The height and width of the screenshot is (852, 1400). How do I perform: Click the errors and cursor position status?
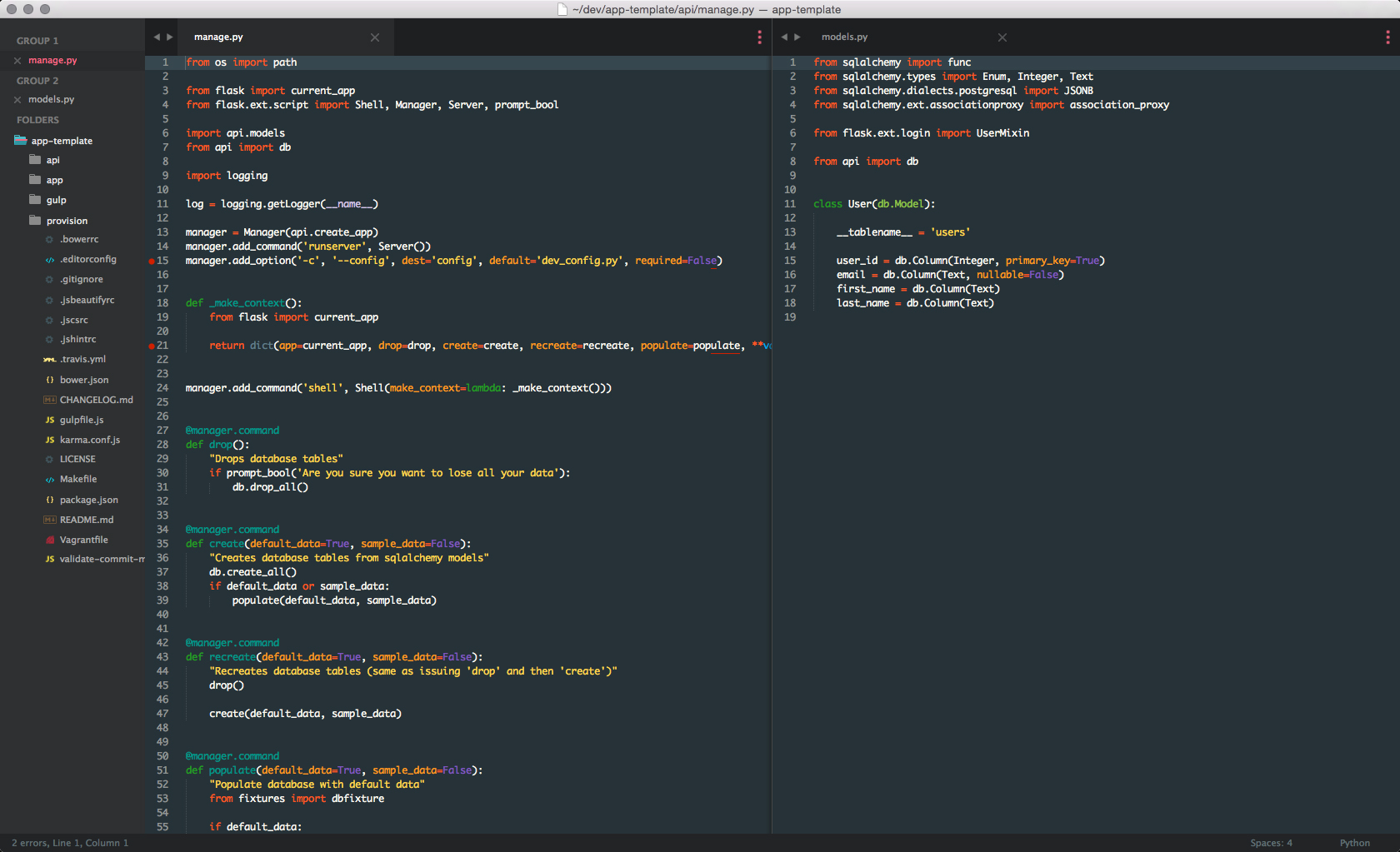pos(70,843)
